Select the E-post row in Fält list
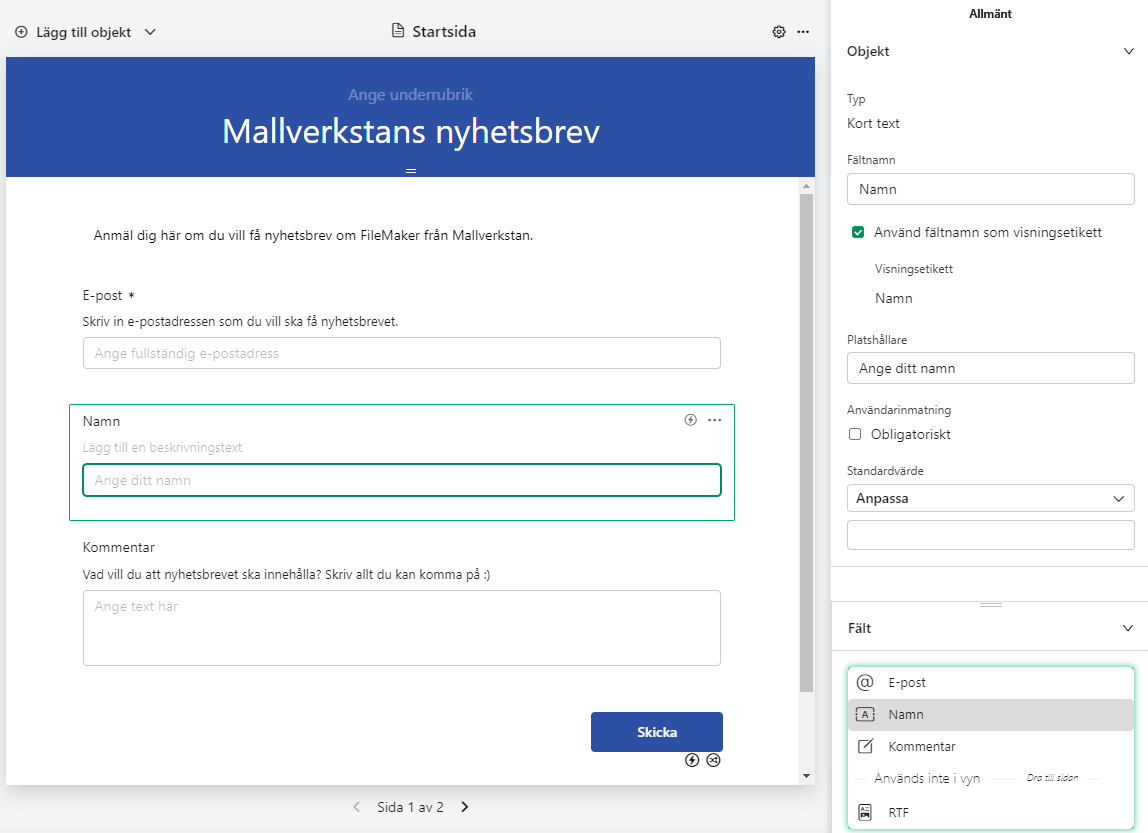The width and height of the screenshot is (1148, 833). [x=991, y=682]
